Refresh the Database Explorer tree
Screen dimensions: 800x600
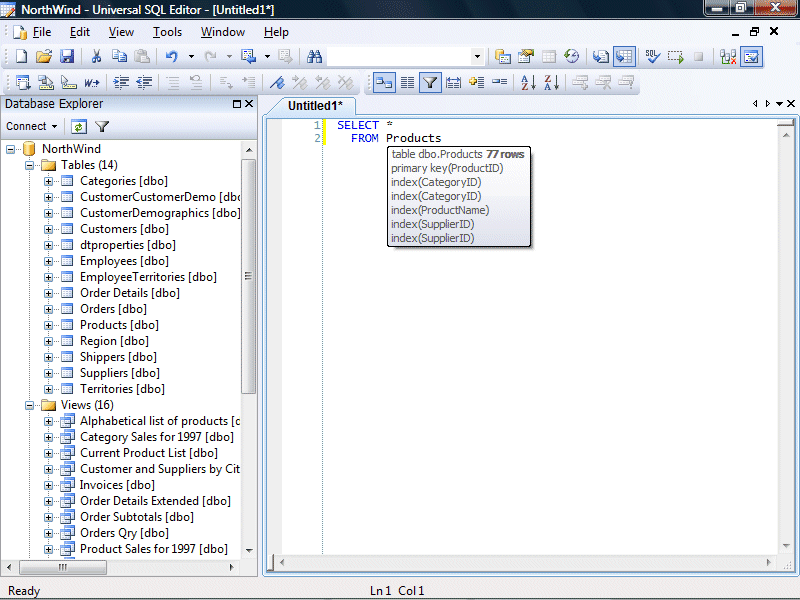tap(78, 127)
